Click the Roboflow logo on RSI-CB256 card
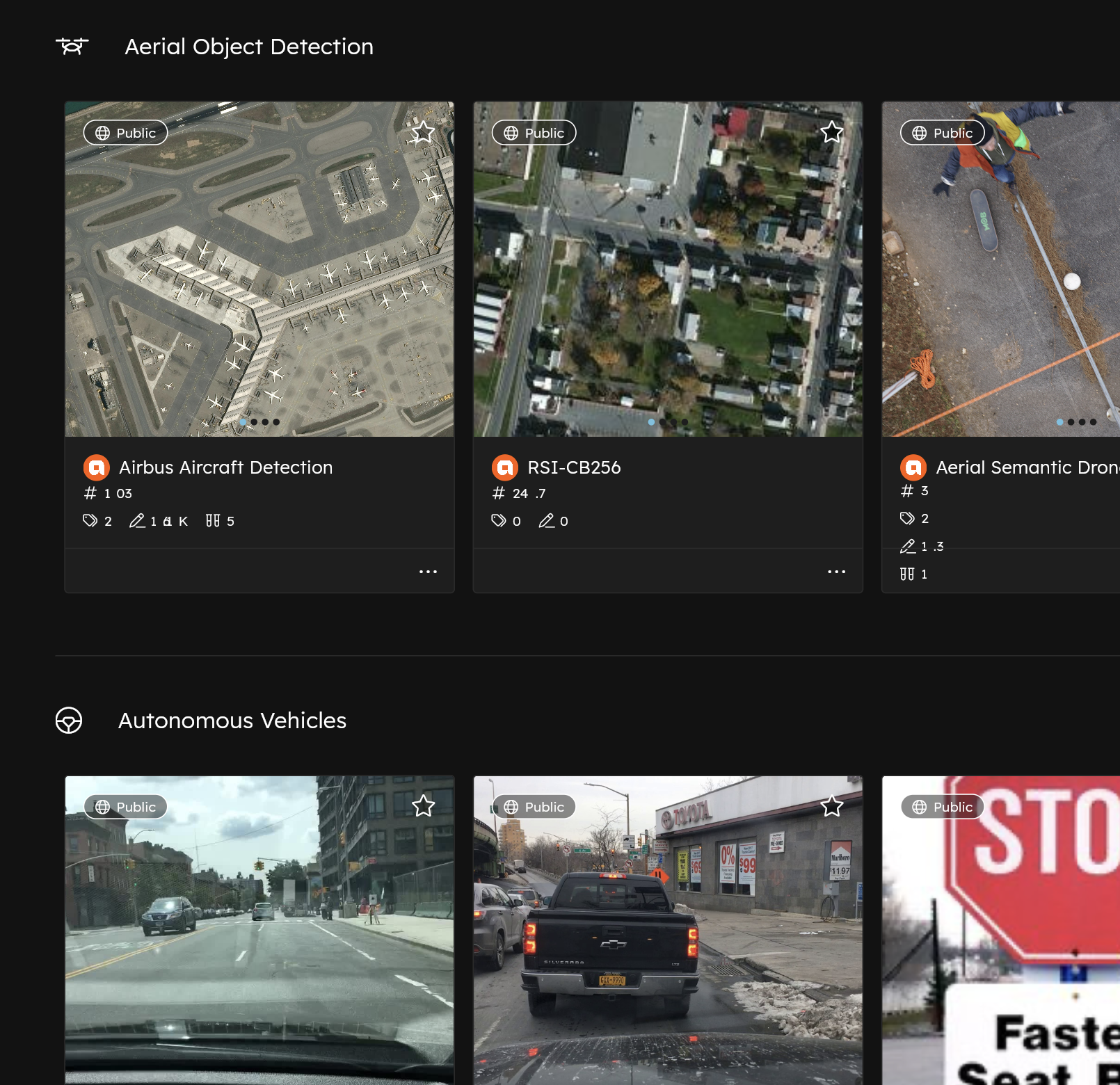This screenshot has height=1085, width=1120. pos(506,467)
